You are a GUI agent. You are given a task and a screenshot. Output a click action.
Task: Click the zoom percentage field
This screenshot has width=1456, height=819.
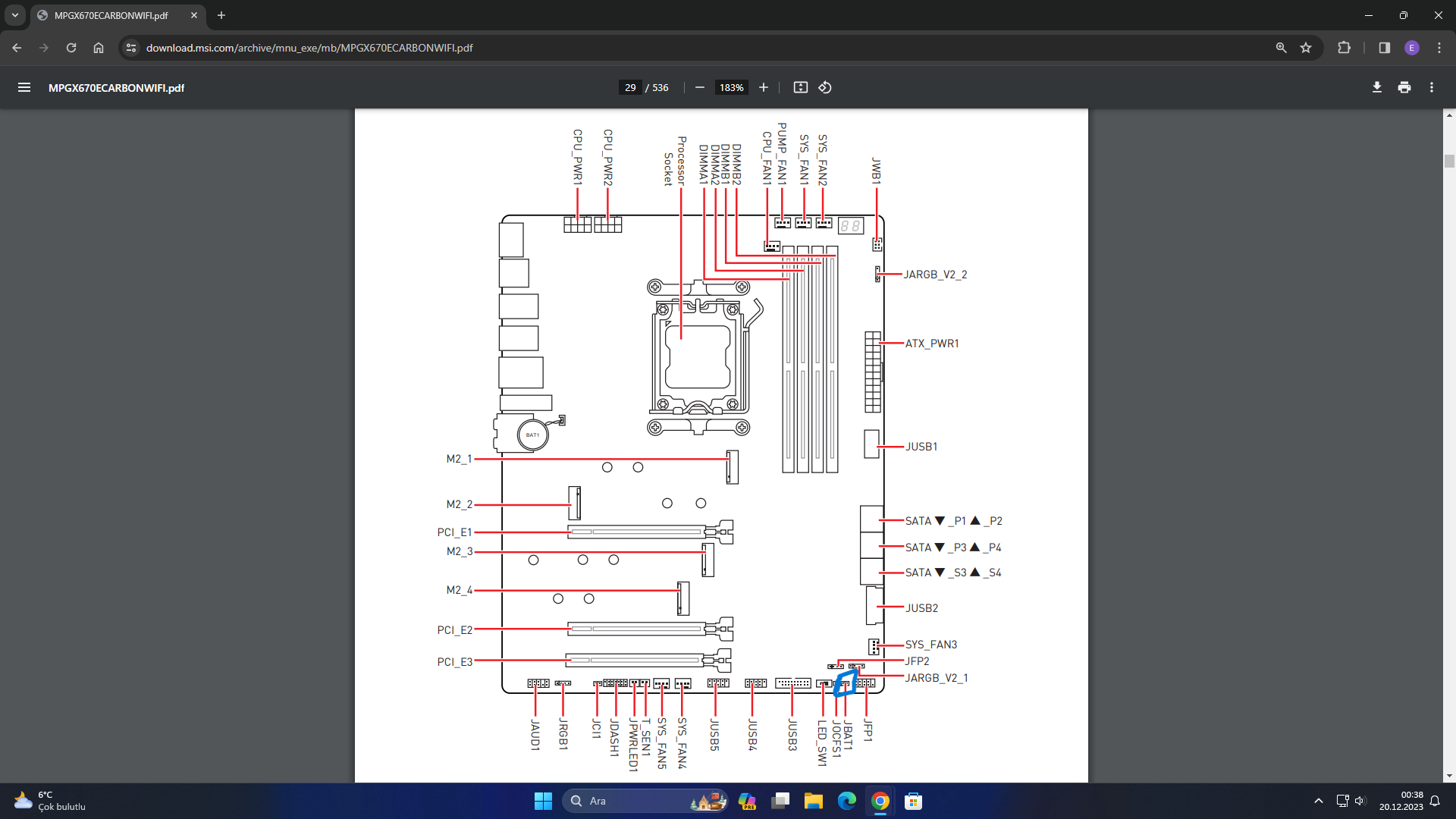tap(731, 88)
